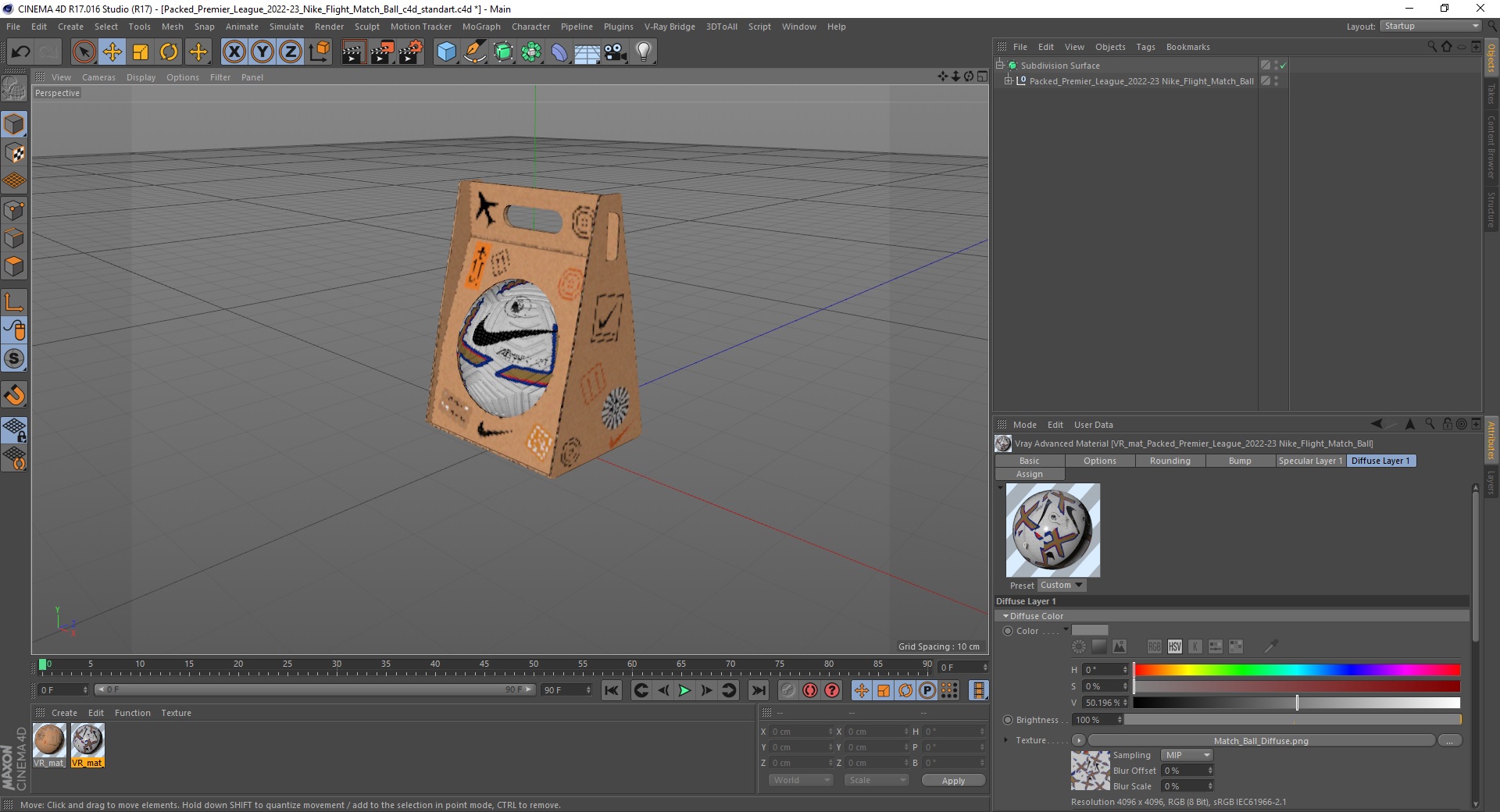Viewport: 1500px width, 812px height.
Task: Click Make Editable icon in left sidebar
Action: point(14,89)
